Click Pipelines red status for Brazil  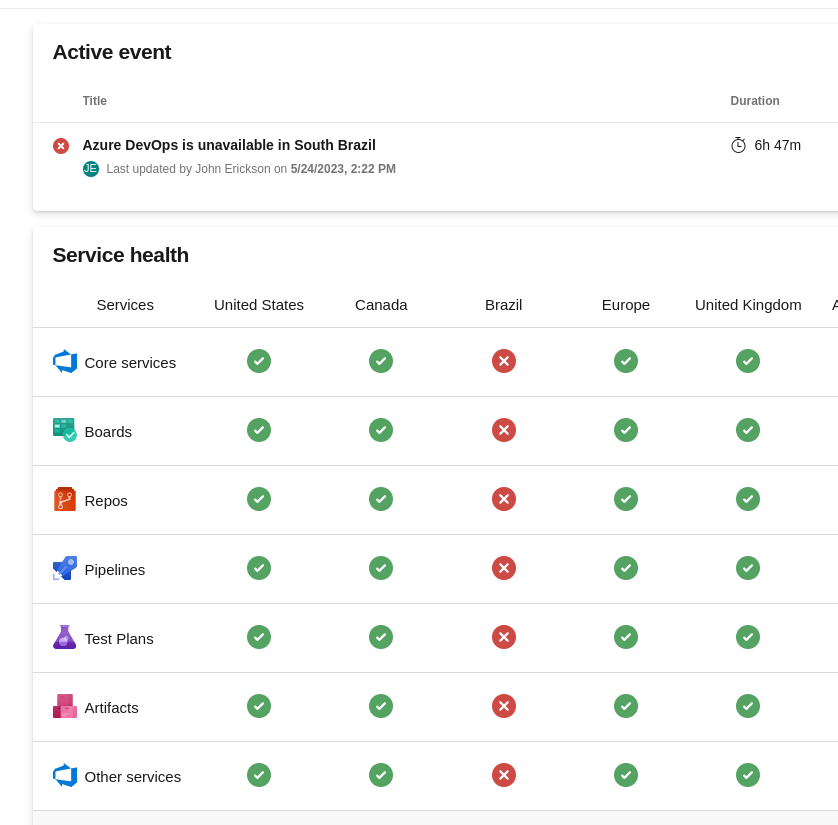click(504, 568)
